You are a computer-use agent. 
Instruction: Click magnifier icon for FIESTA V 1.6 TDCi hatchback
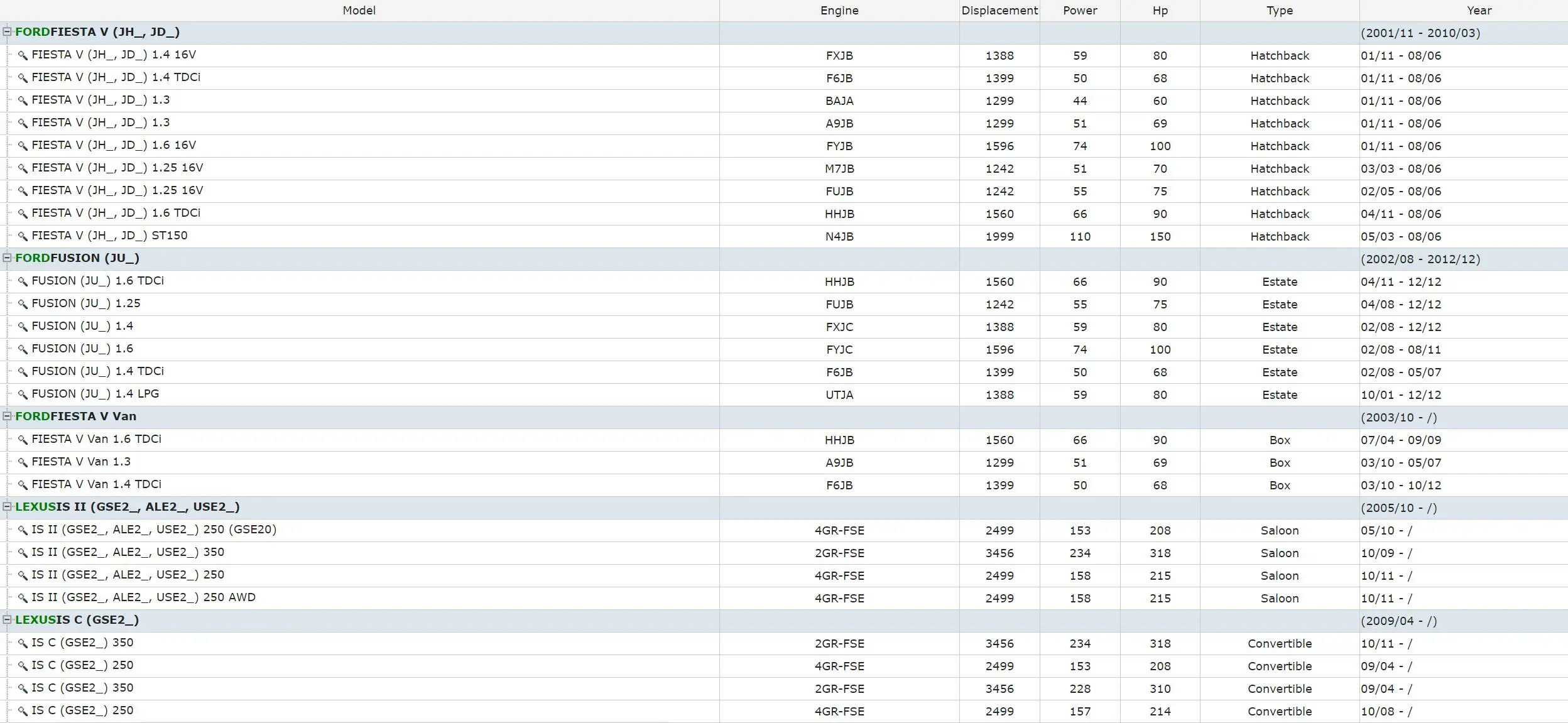(23, 214)
